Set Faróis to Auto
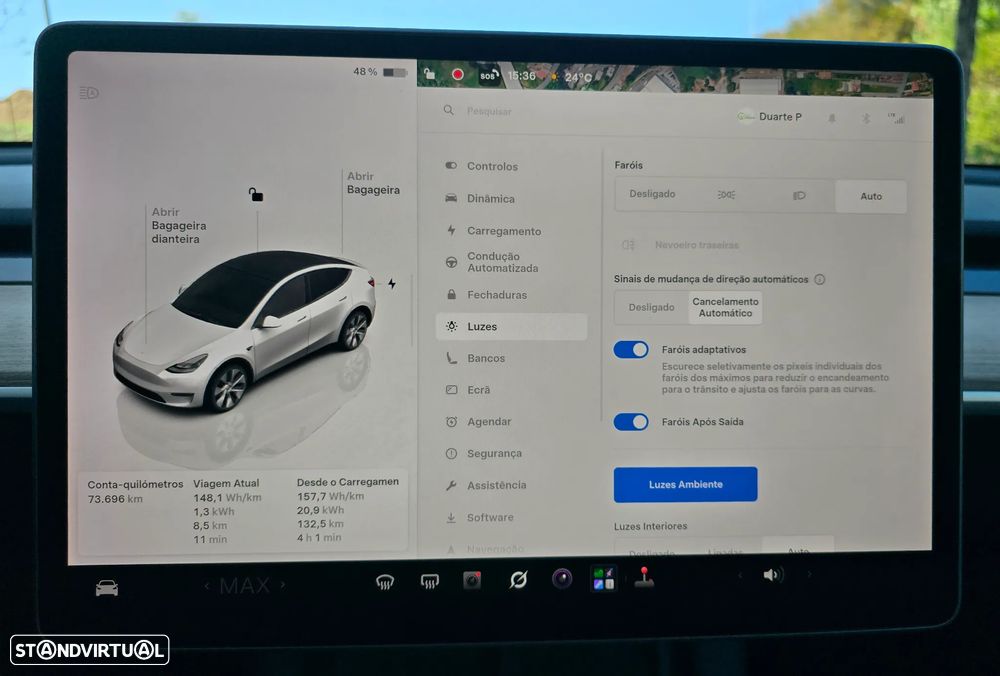This screenshot has height=676, width=1000. [x=871, y=196]
